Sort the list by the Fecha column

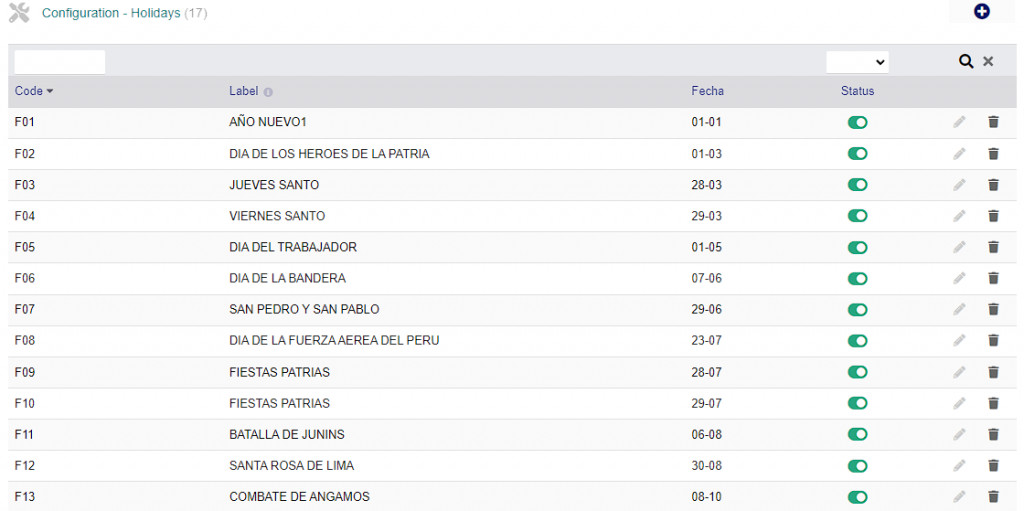pyautogui.click(x=707, y=91)
